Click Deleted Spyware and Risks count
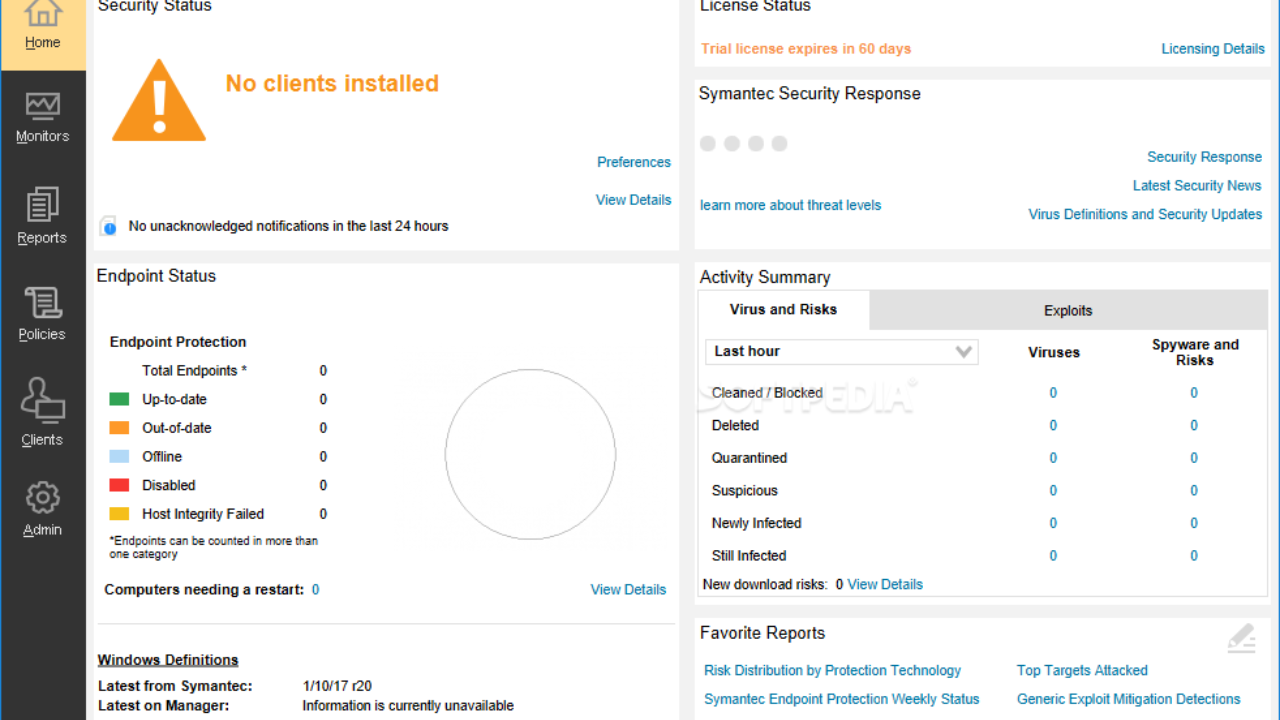The image size is (1280, 720). tap(1194, 426)
